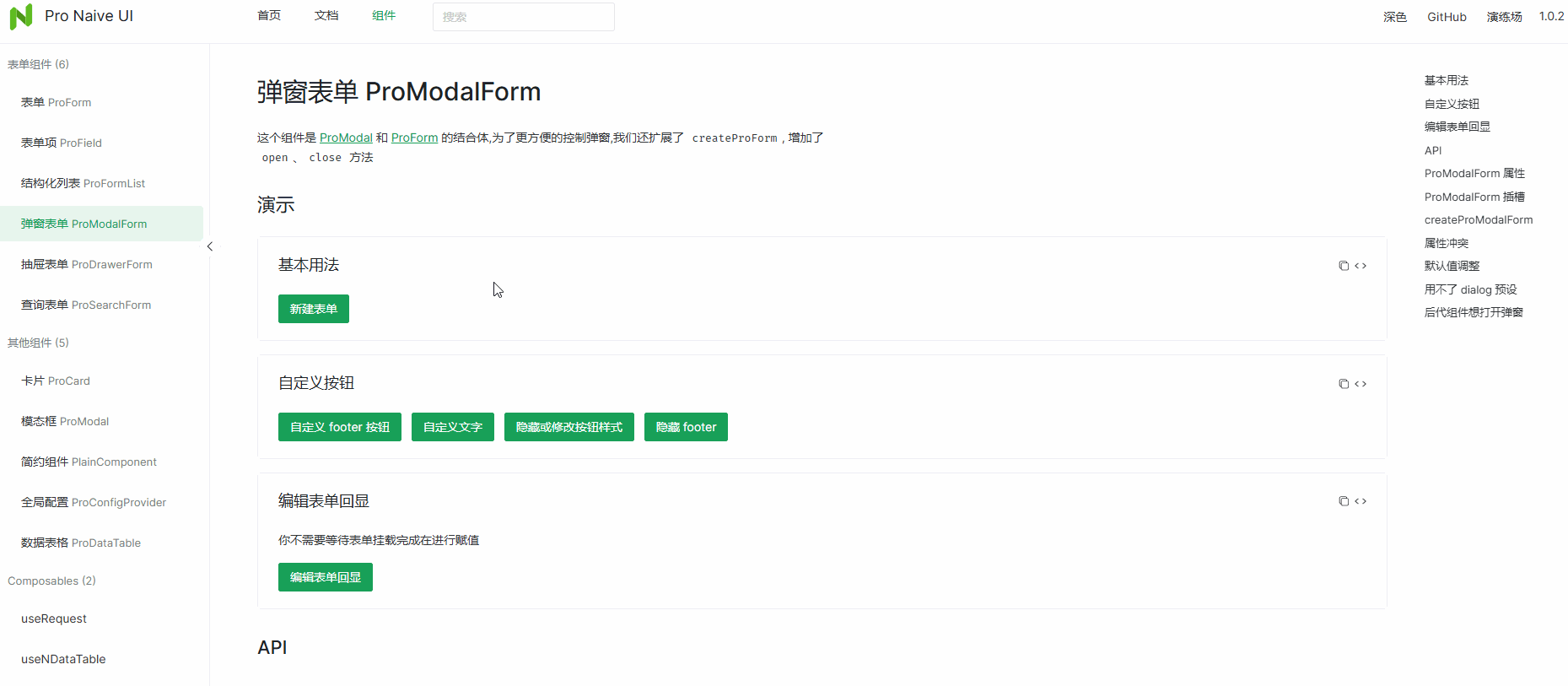Viewport: 1568px width, 686px height.
Task: Show source code of 编辑表单回显 demo
Action: [1361, 501]
